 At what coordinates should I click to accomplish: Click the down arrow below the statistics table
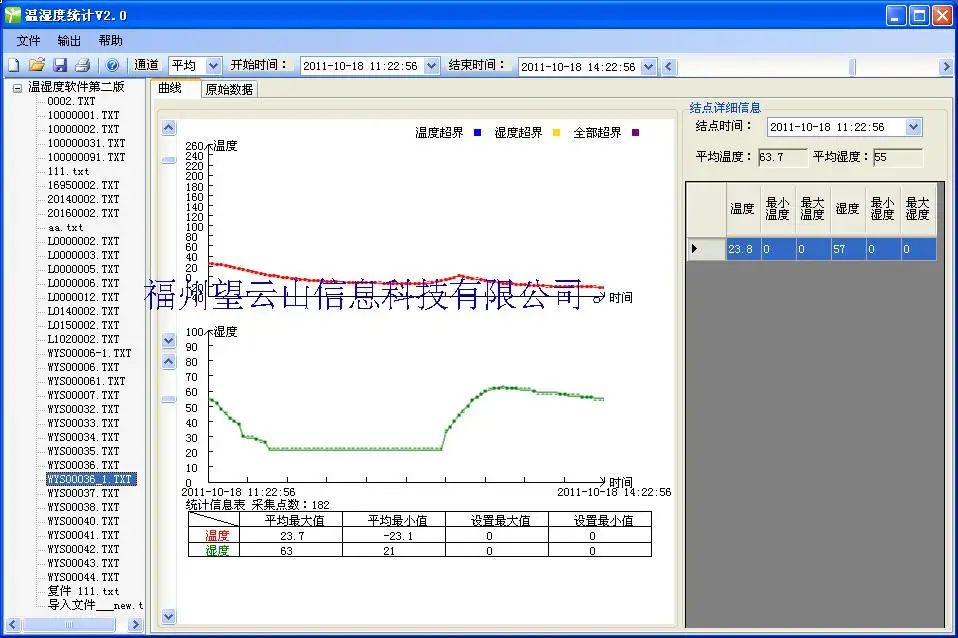point(169,617)
